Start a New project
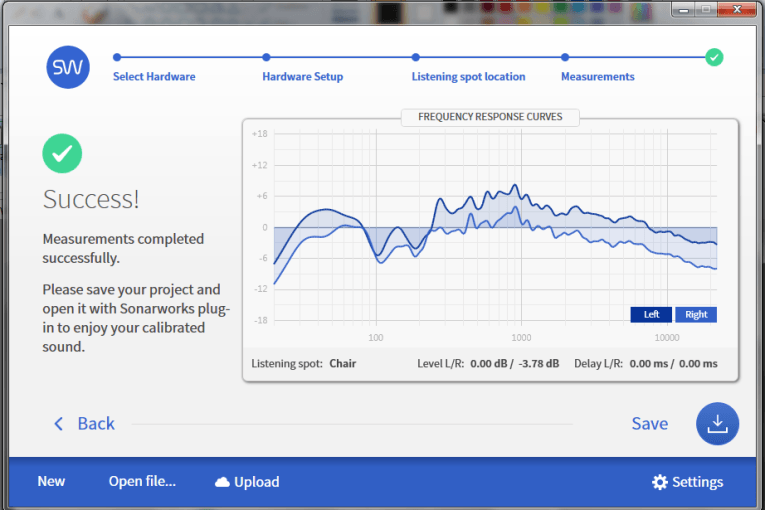This screenshot has height=510, width=765. coord(51,482)
